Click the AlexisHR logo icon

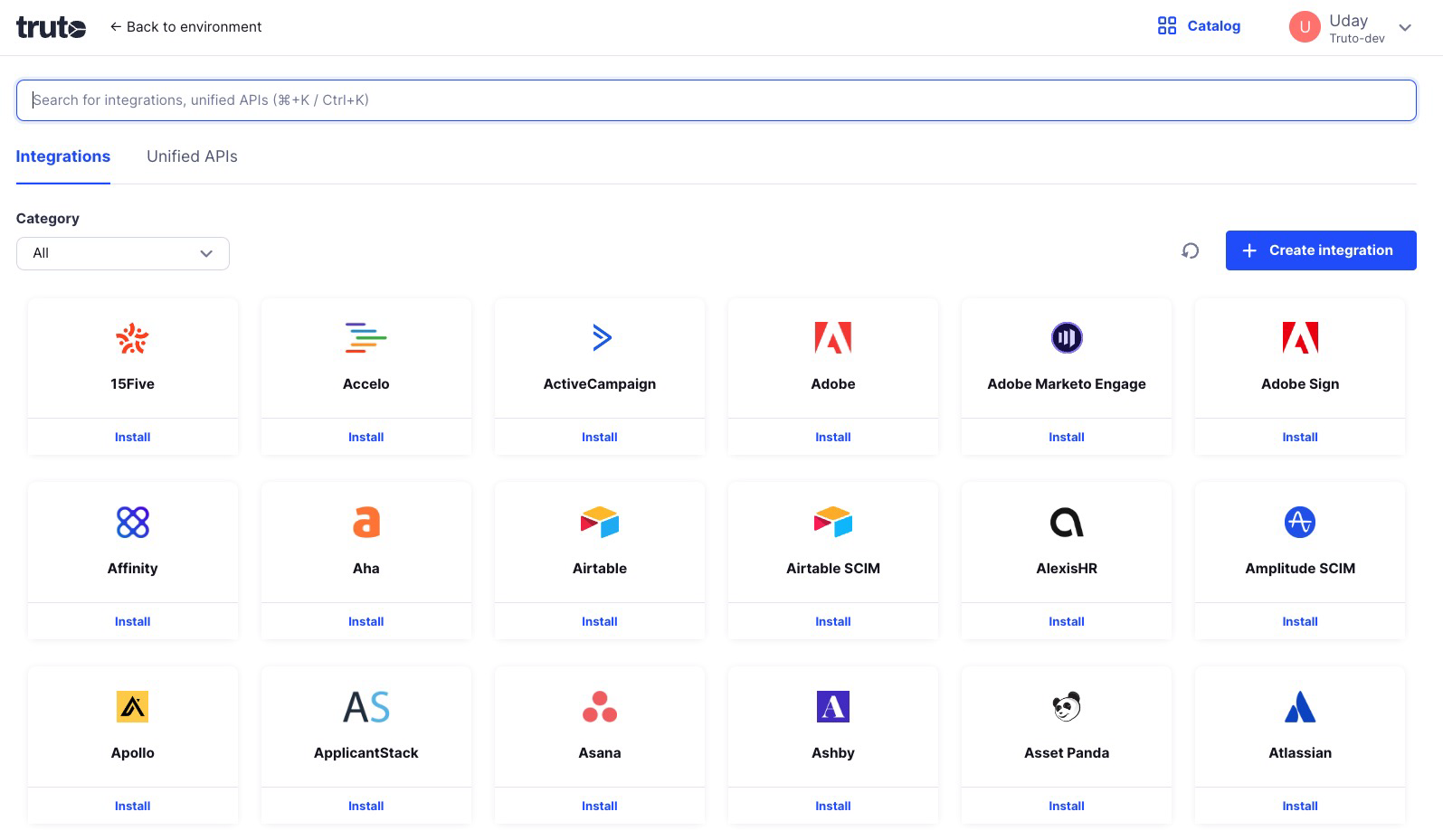[1067, 523]
